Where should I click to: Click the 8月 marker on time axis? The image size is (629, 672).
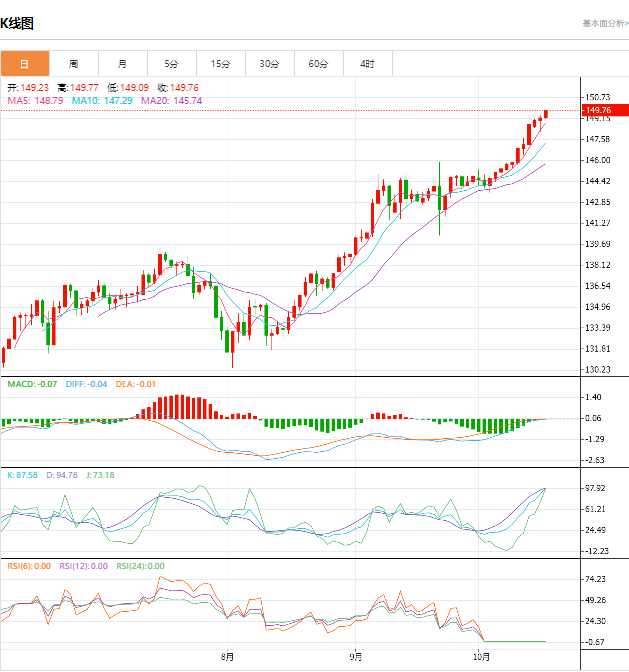coord(228,657)
